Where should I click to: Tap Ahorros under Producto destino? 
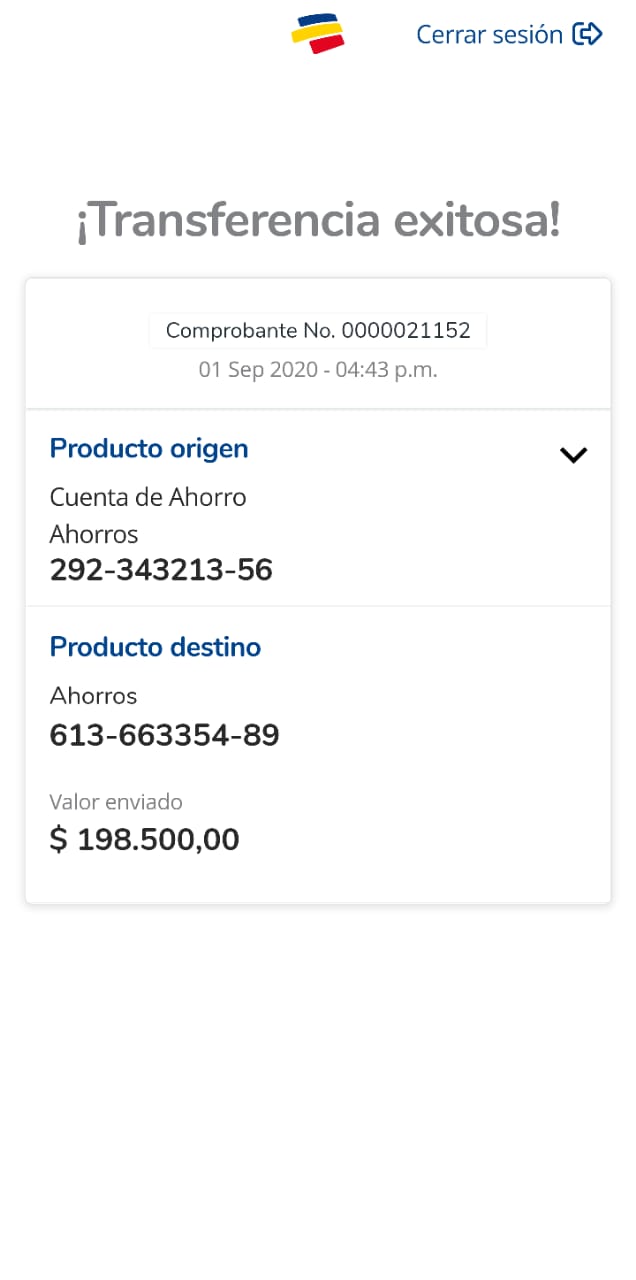[x=94, y=696]
